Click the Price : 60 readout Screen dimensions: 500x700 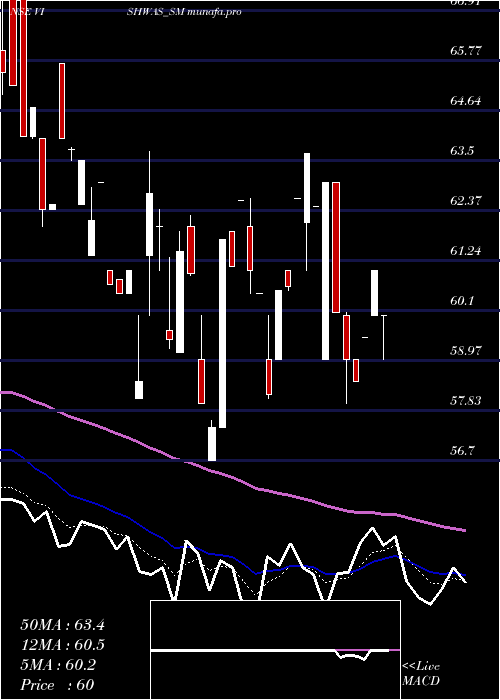click(57, 684)
